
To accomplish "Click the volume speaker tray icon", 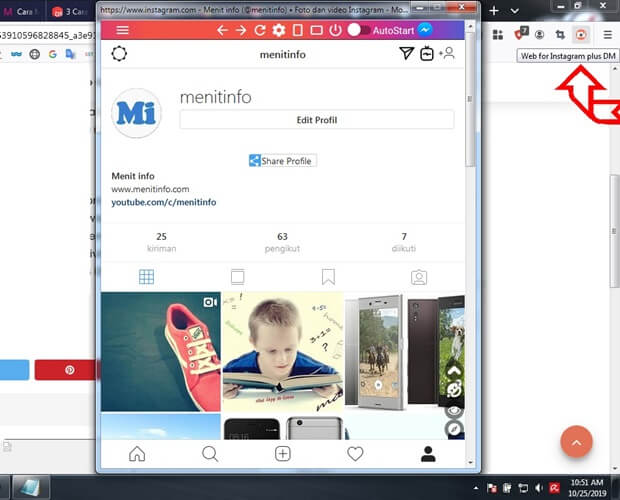I will tap(539, 488).
